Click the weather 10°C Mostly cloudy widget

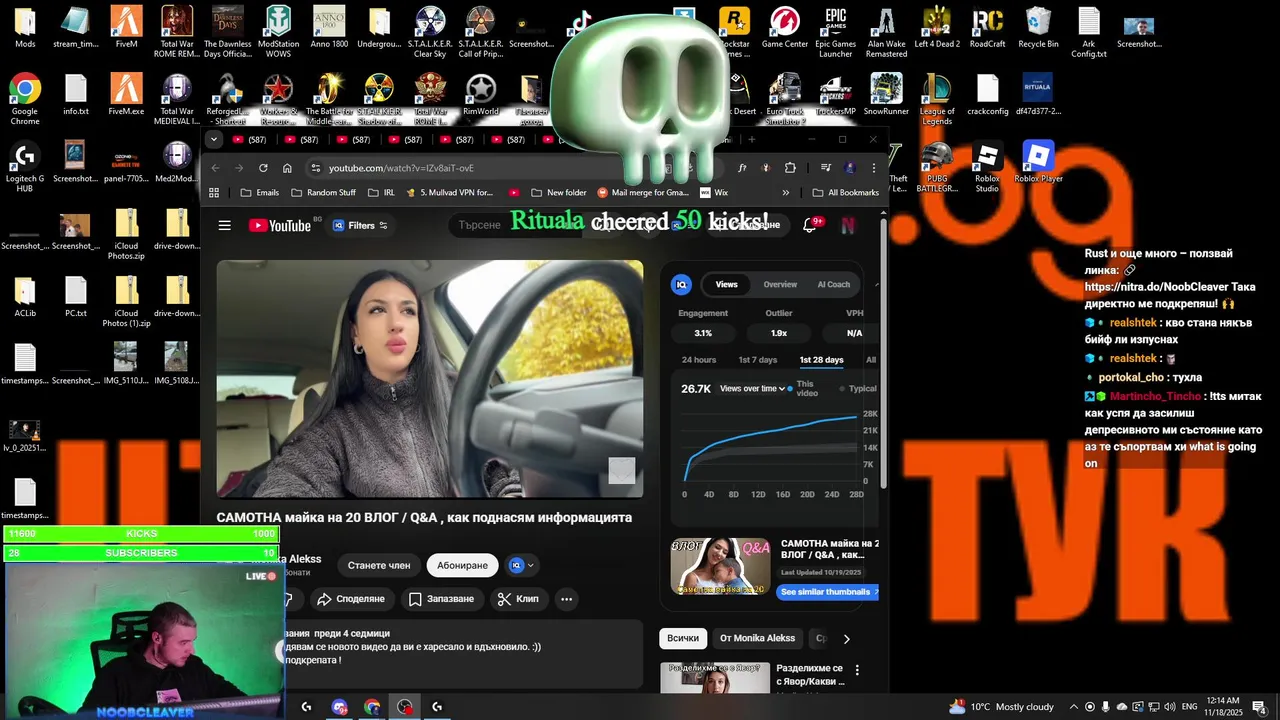click(x=1001, y=707)
